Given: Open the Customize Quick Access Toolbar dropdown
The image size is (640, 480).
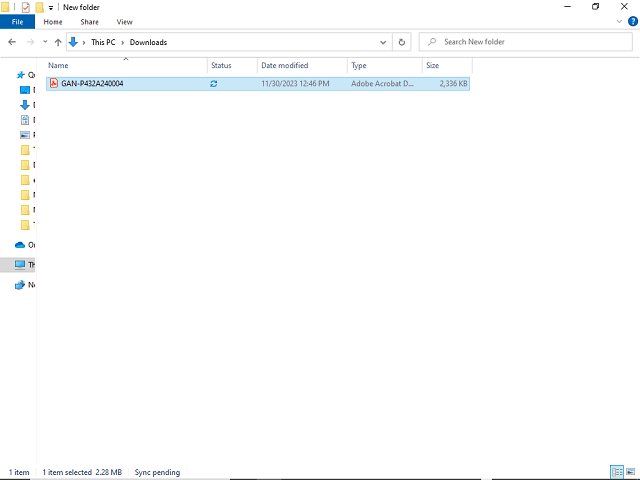Looking at the screenshot, I should [51, 8].
